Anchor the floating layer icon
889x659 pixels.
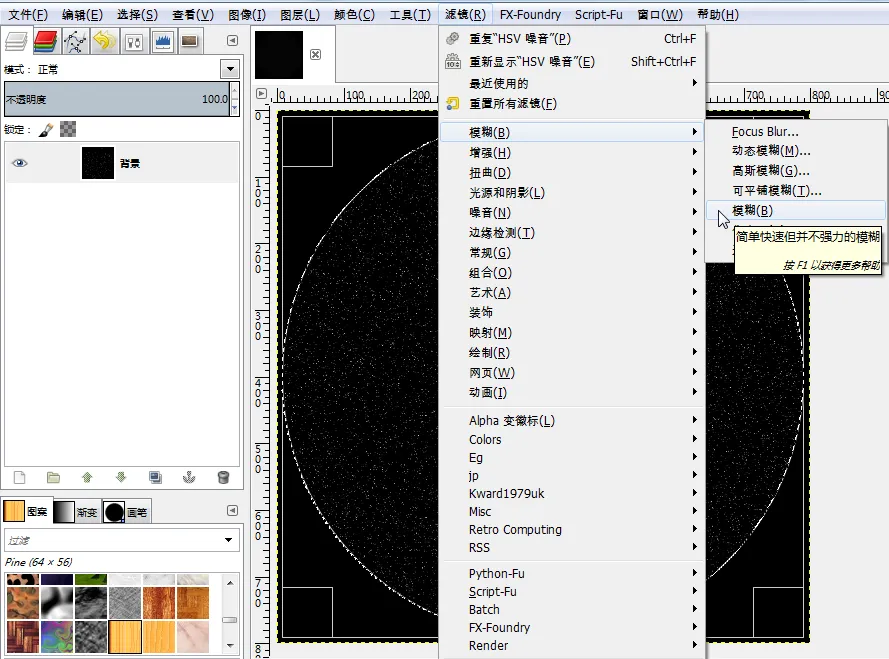(189, 477)
